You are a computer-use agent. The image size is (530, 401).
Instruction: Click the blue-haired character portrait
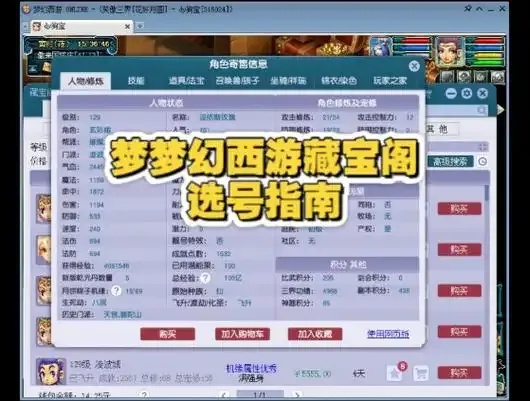(381, 48)
